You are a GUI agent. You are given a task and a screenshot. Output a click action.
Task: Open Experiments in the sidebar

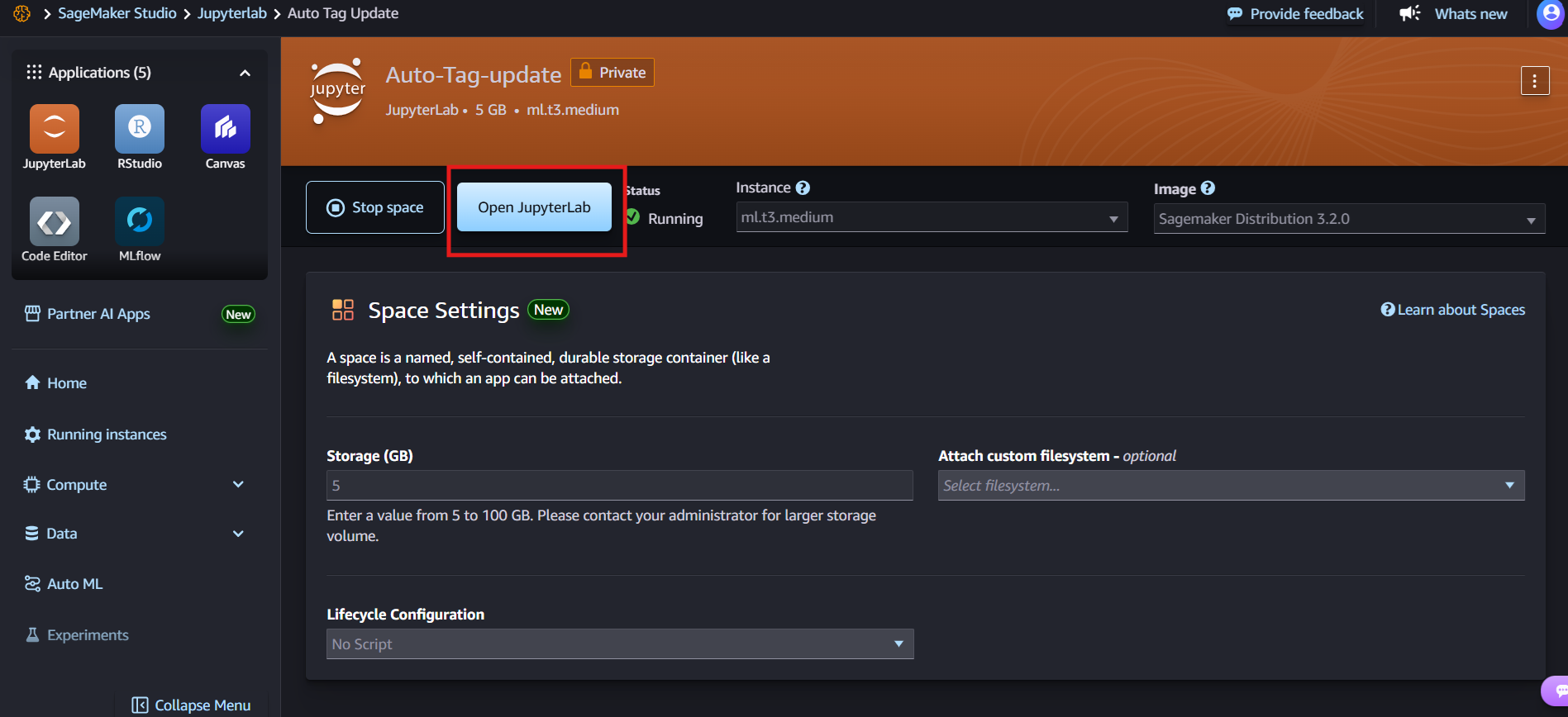pyautogui.click(x=77, y=635)
